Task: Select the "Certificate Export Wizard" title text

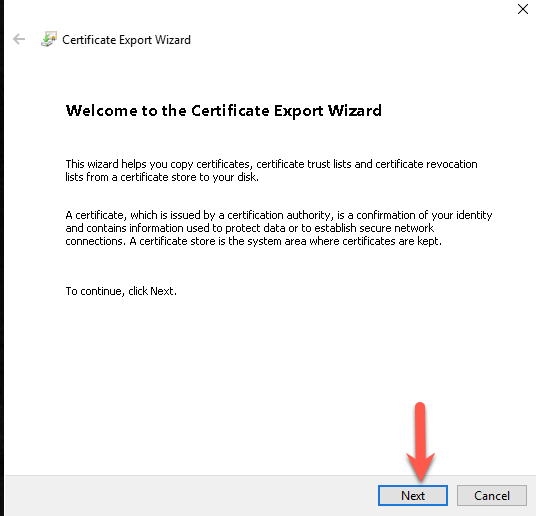Action: (x=126, y=40)
